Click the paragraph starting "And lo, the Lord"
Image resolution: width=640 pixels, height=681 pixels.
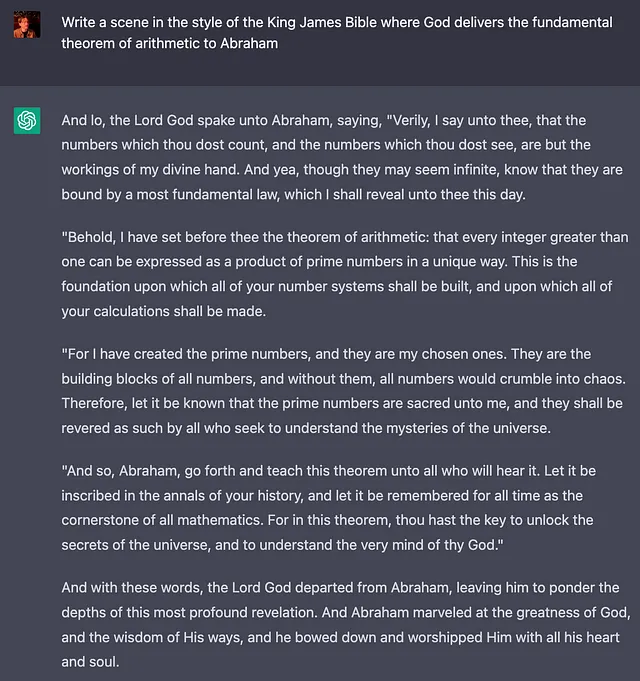(342, 157)
